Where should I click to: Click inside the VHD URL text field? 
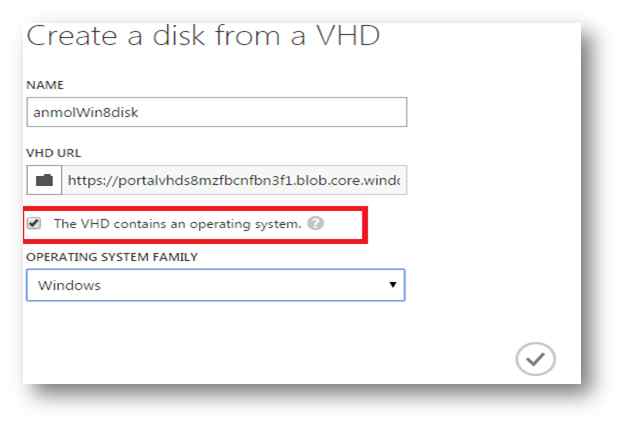pos(235,182)
